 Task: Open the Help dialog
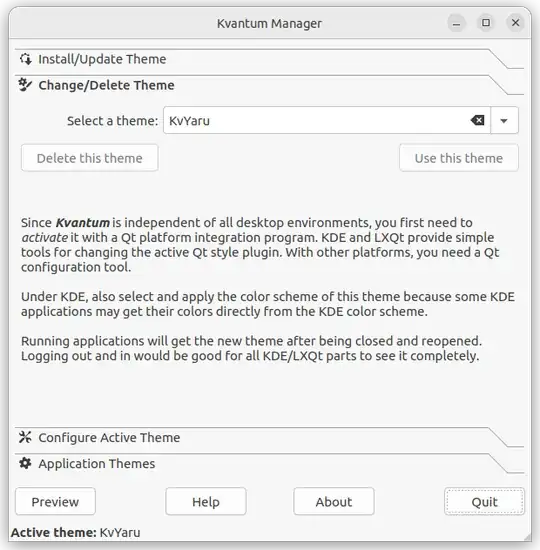point(206,502)
